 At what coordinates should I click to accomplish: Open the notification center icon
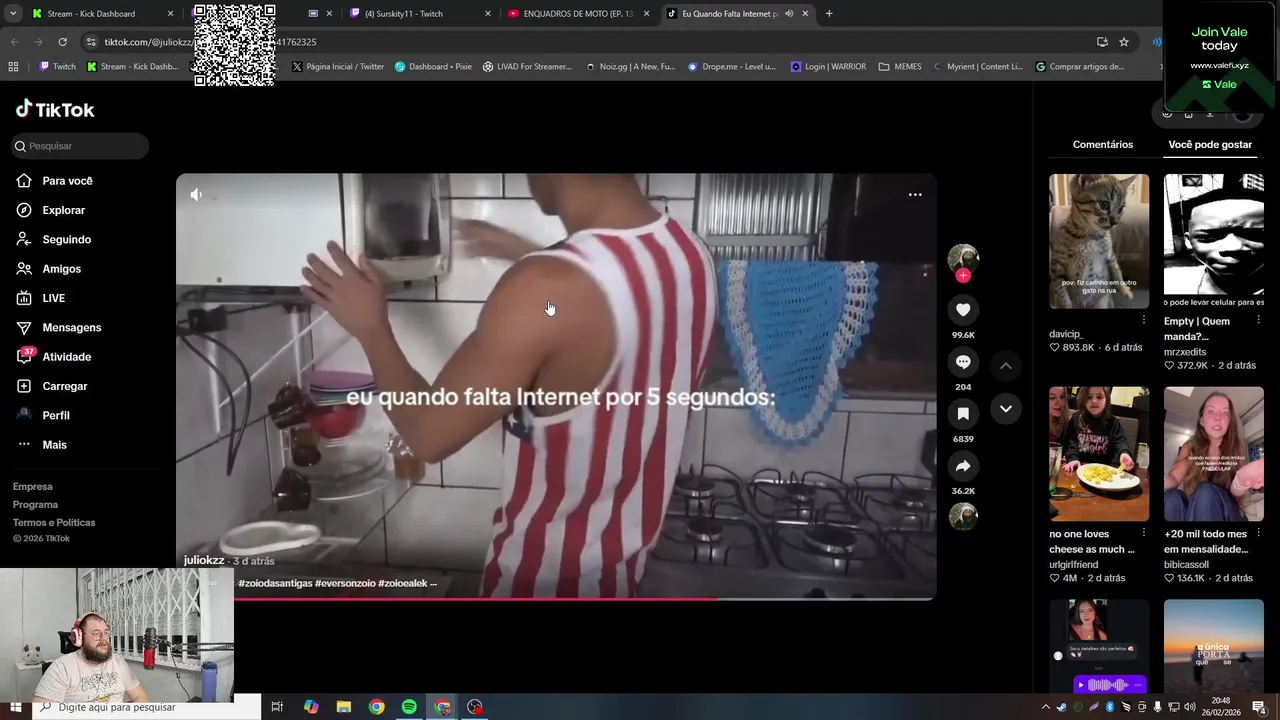pos(1259,707)
